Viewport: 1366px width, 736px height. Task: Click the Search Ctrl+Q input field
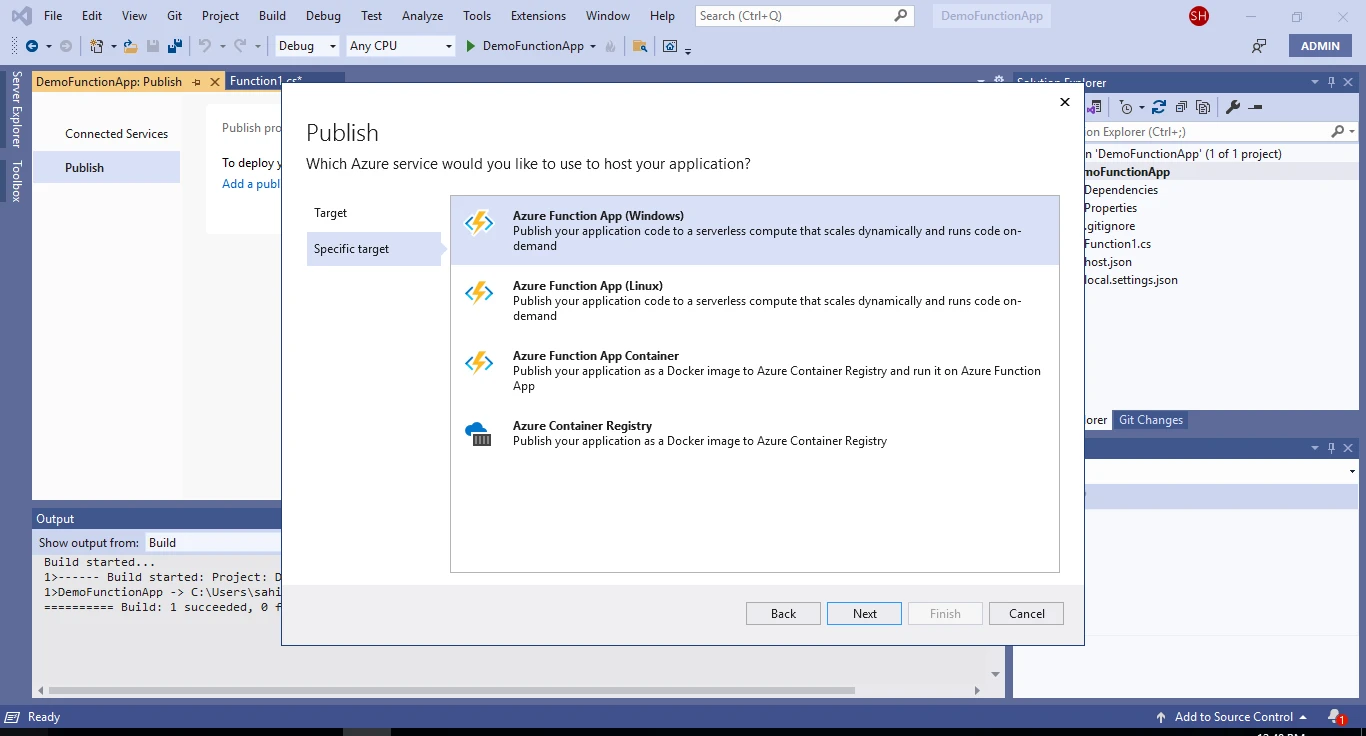(x=800, y=15)
